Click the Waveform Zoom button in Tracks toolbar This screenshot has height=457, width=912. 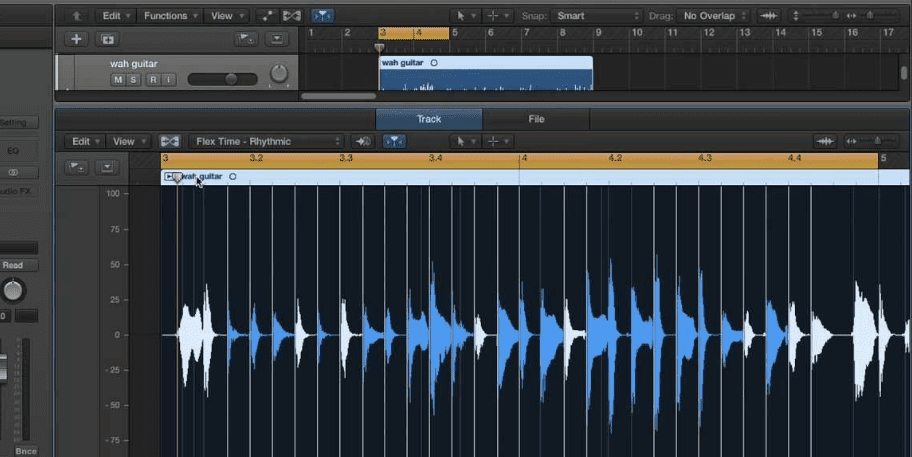click(x=769, y=16)
